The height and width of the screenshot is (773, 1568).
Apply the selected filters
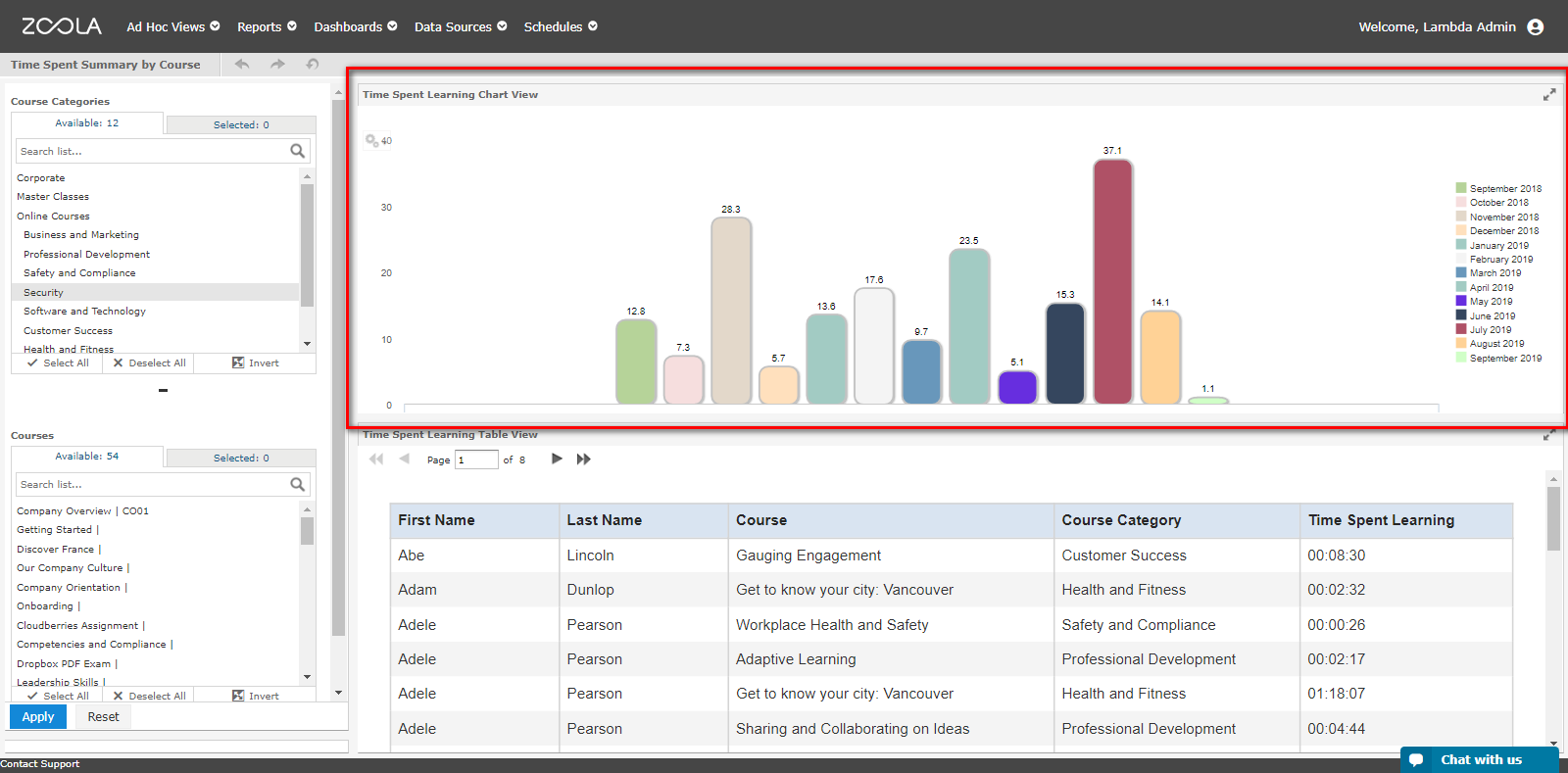point(38,716)
